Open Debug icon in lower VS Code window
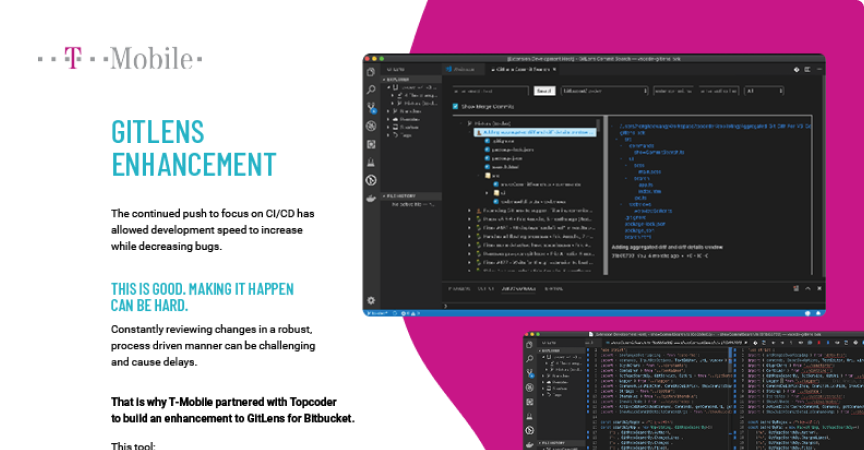The height and width of the screenshot is (450, 864). click(x=530, y=387)
